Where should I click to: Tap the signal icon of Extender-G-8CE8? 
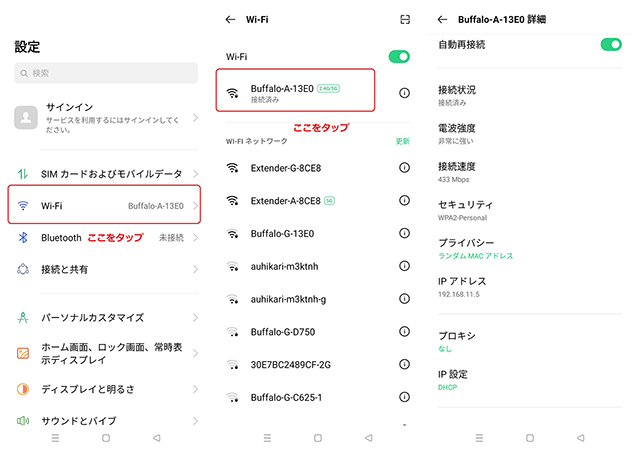(x=232, y=168)
